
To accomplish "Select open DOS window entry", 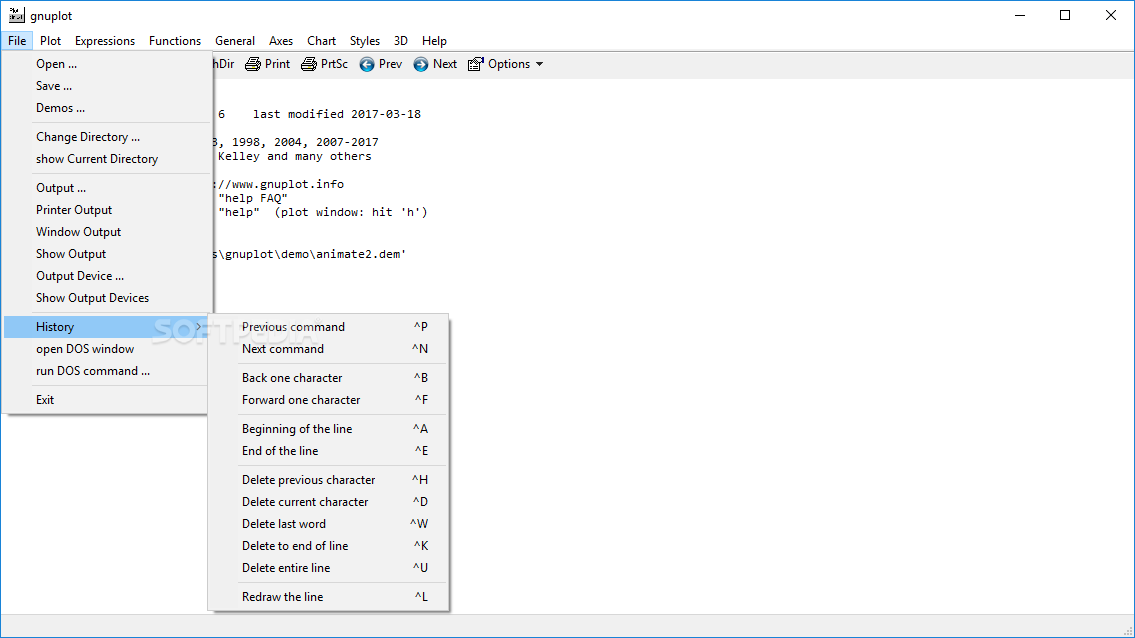I will pos(106,349).
